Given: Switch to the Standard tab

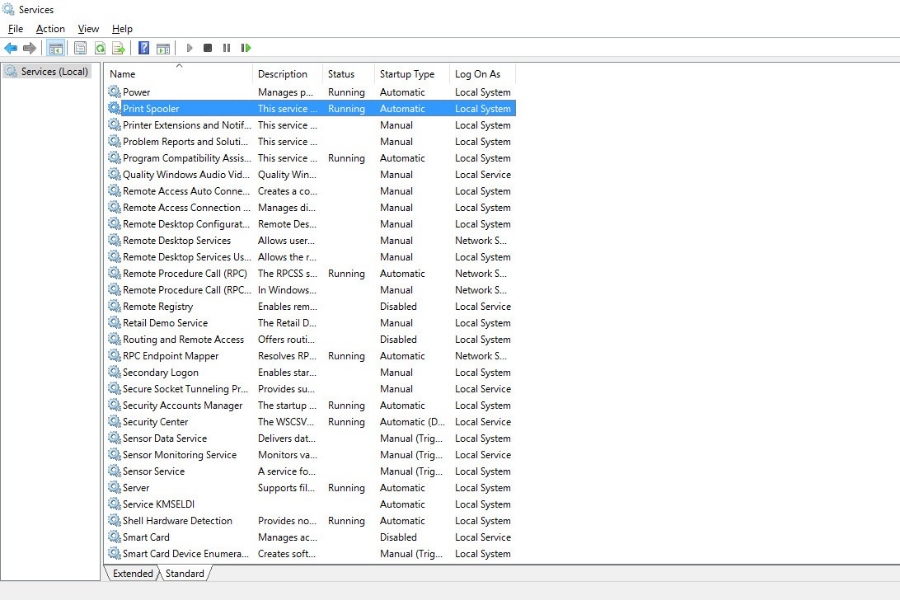Looking at the screenshot, I should pos(184,574).
